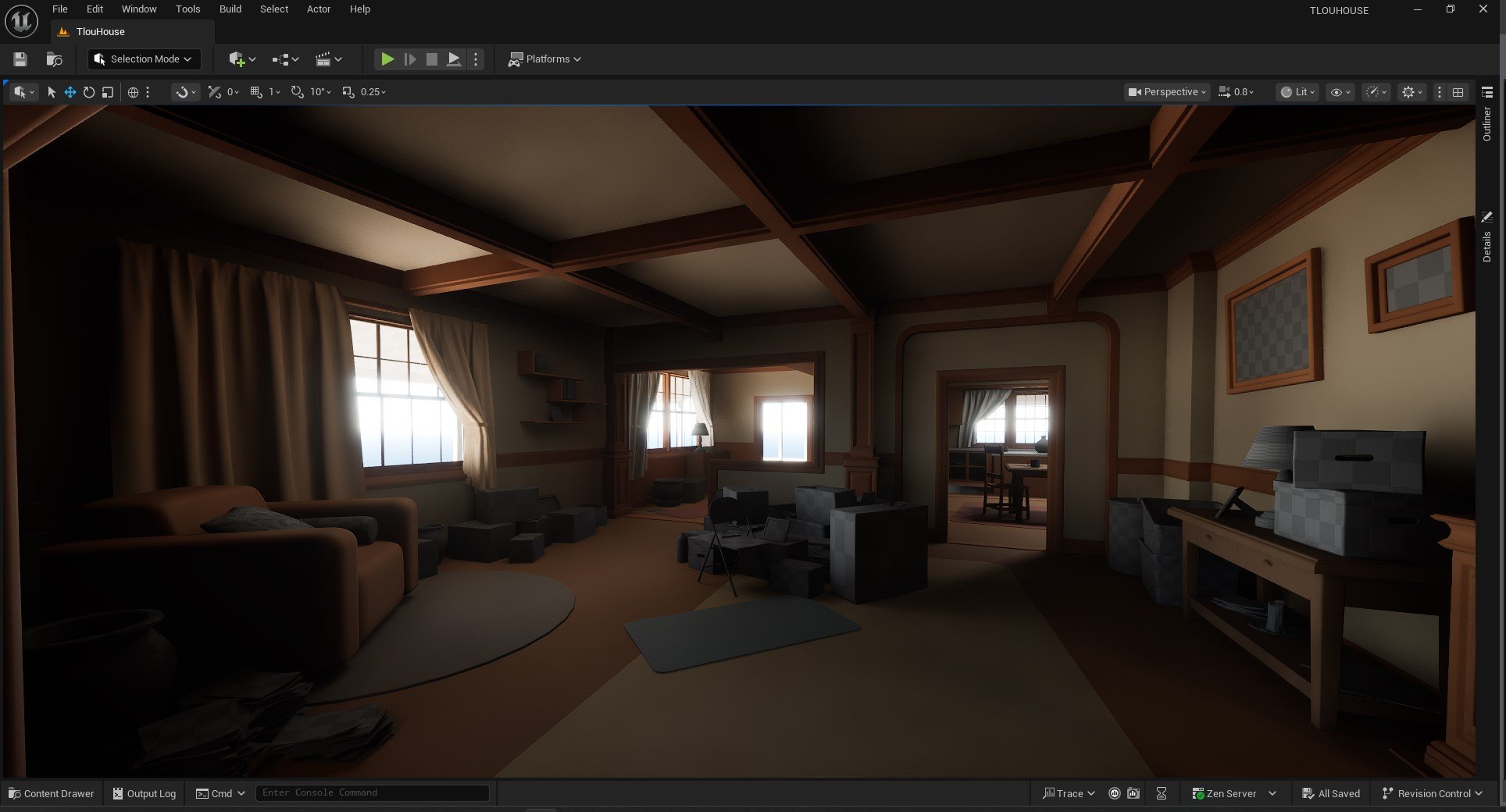The width and height of the screenshot is (1506, 812).
Task: Open viewport performance scalability menu
Action: click(1376, 92)
